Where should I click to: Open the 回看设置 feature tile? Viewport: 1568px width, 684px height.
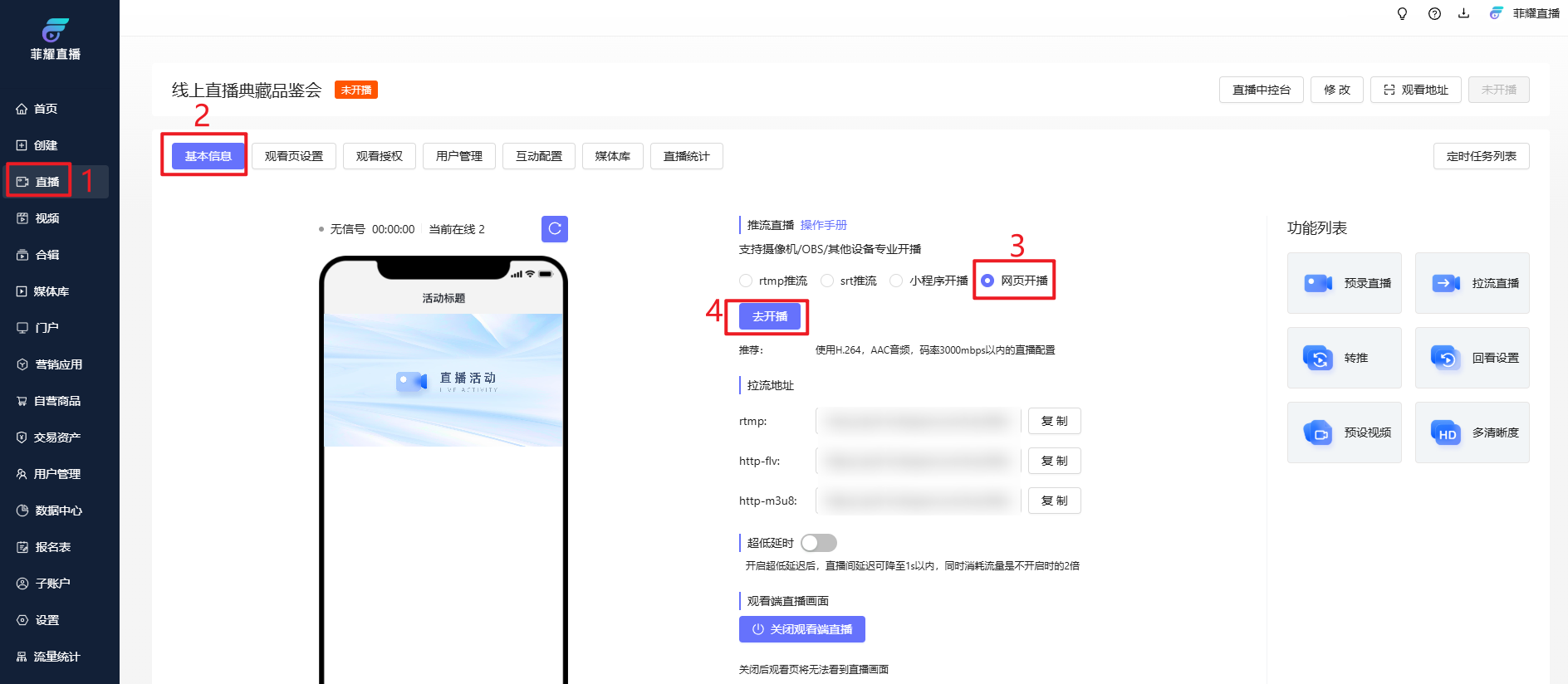pyautogui.click(x=1472, y=358)
